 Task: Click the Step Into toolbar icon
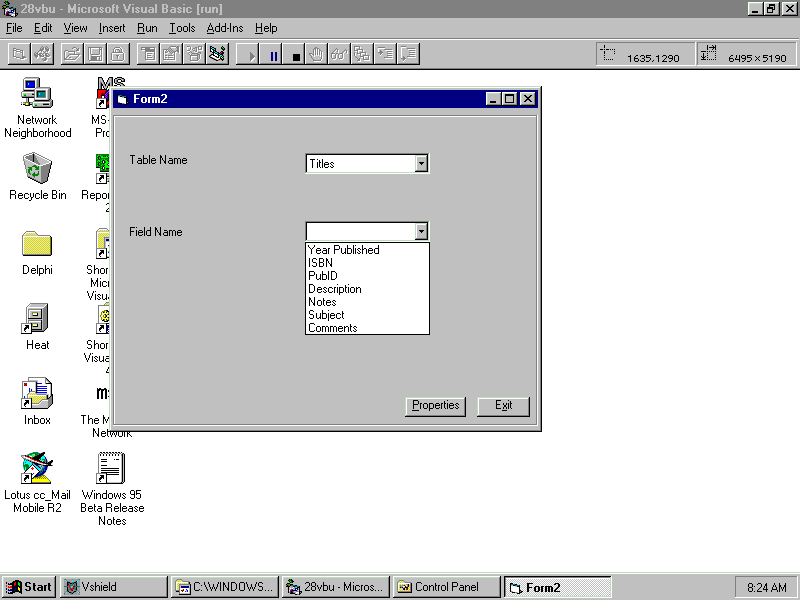pos(385,55)
